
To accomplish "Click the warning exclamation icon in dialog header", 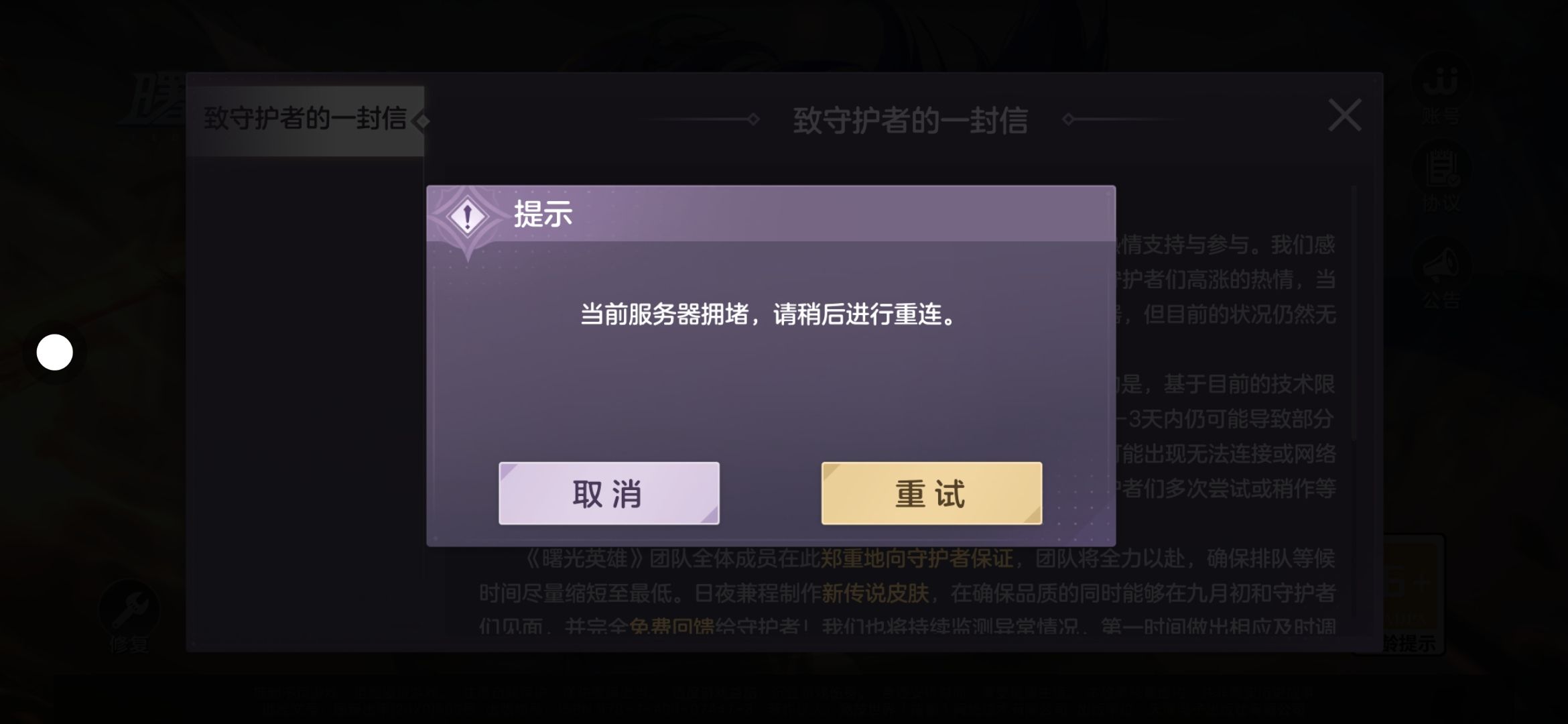I will (x=468, y=217).
